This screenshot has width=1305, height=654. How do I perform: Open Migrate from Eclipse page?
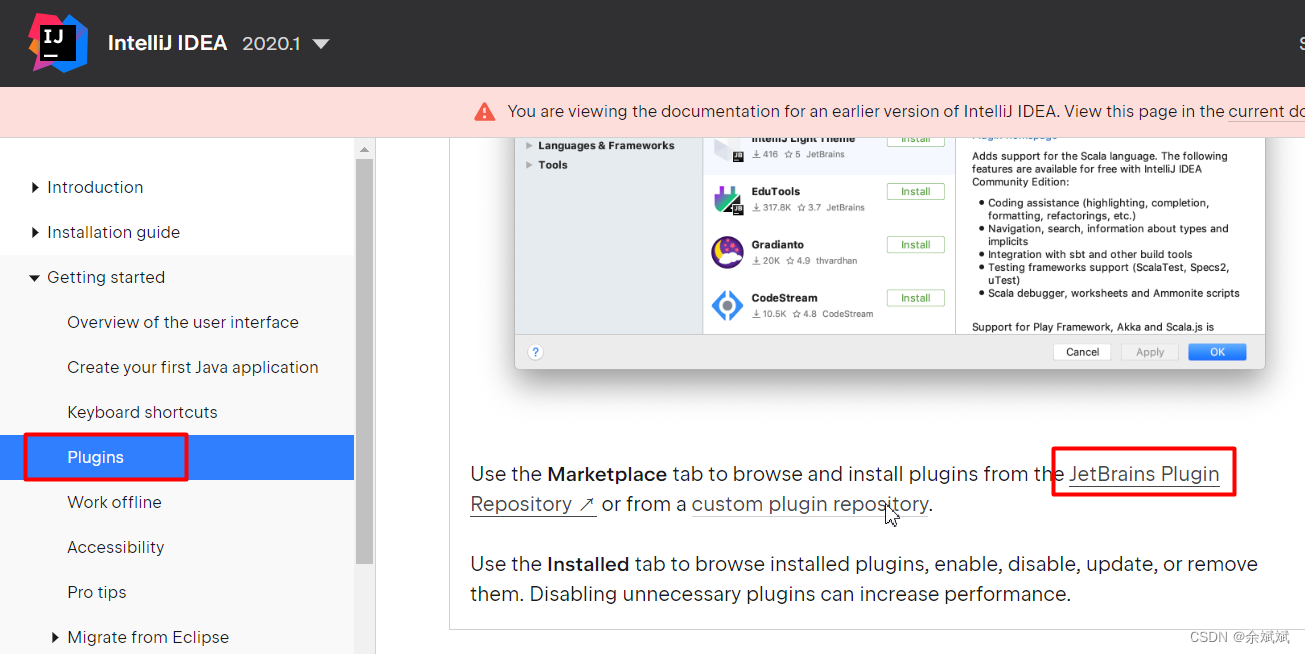coord(148,637)
